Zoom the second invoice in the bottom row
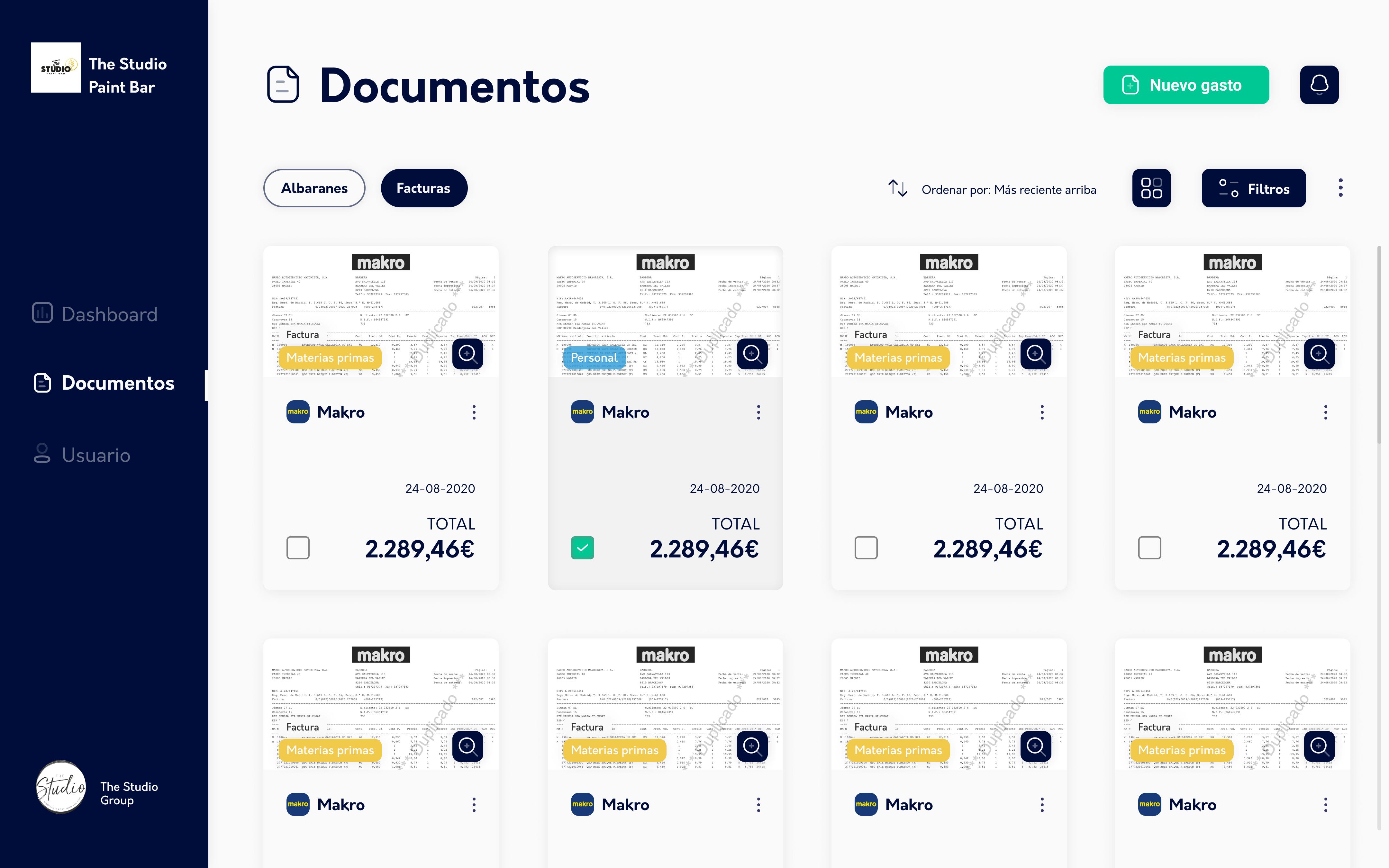Image resolution: width=1389 pixels, height=868 pixels. coord(752,746)
